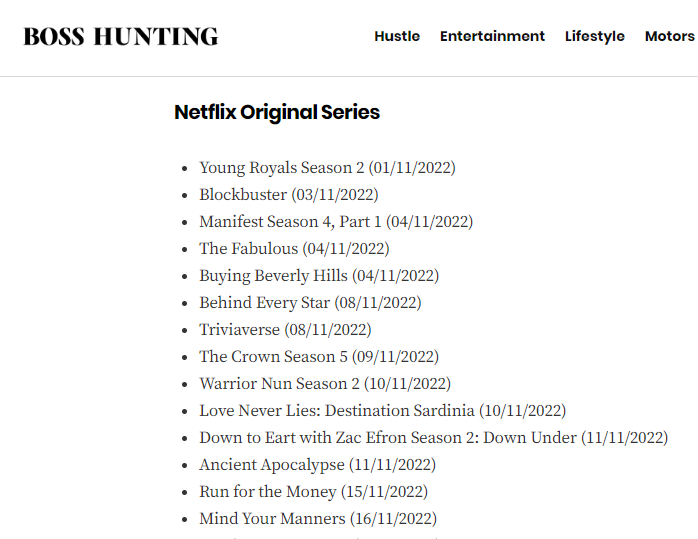The height and width of the screenshot is (539, 698).
Task: Click Manifest Season 4, Part 1
Action: pyautogui.click(x=335, y=222)
